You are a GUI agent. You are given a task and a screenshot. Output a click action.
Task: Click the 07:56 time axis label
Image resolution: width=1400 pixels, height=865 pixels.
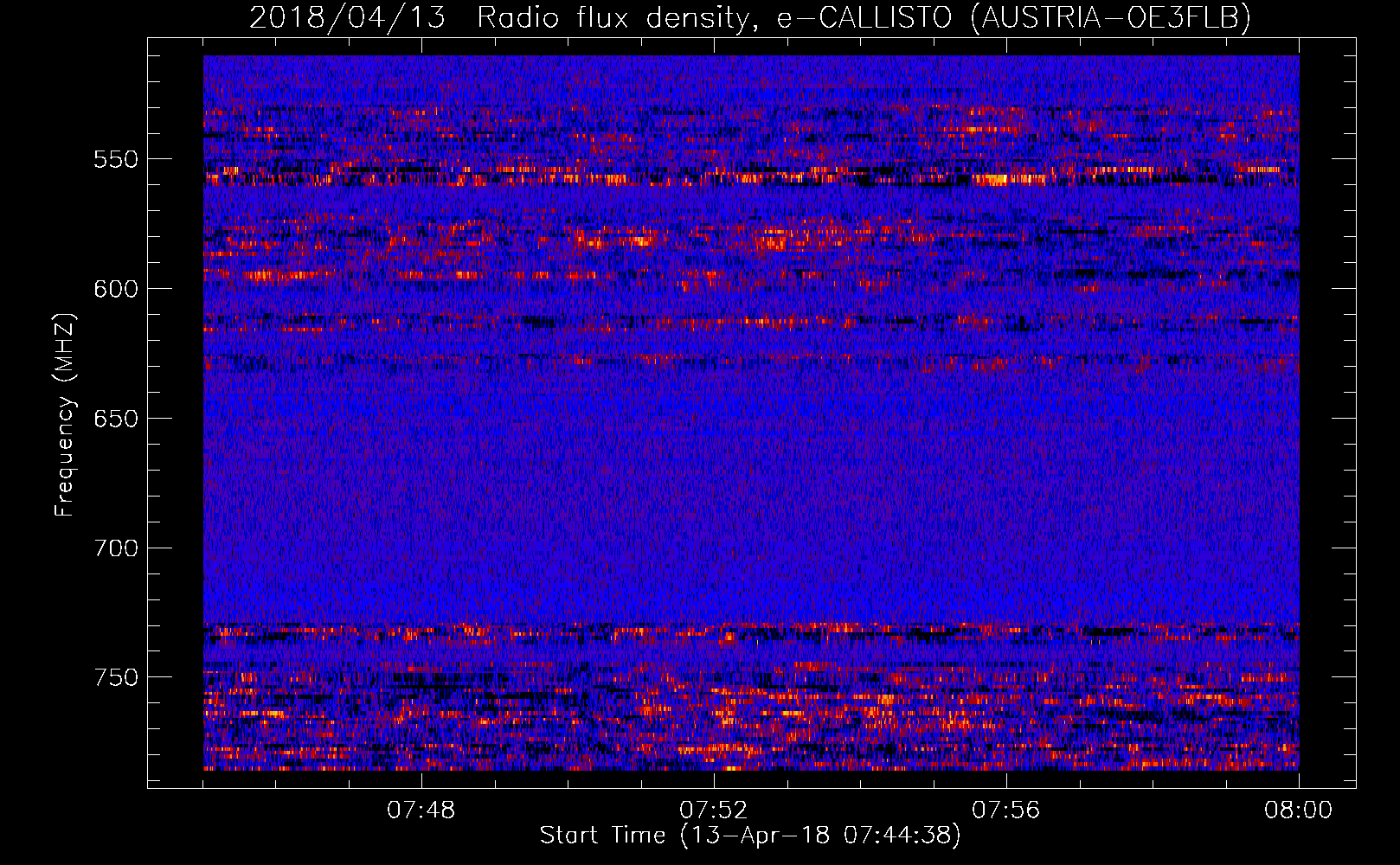click(1006, 811)
